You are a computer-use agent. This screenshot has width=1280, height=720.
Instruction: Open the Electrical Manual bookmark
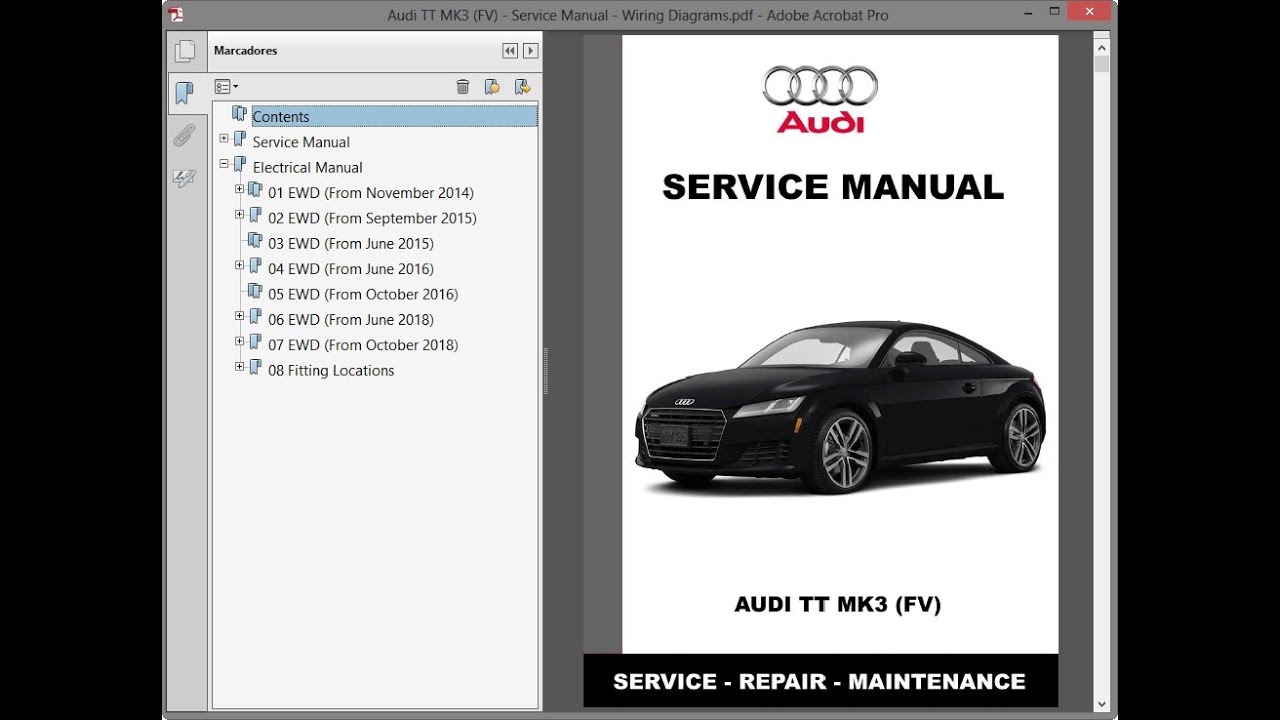click(x=307, y=167)
